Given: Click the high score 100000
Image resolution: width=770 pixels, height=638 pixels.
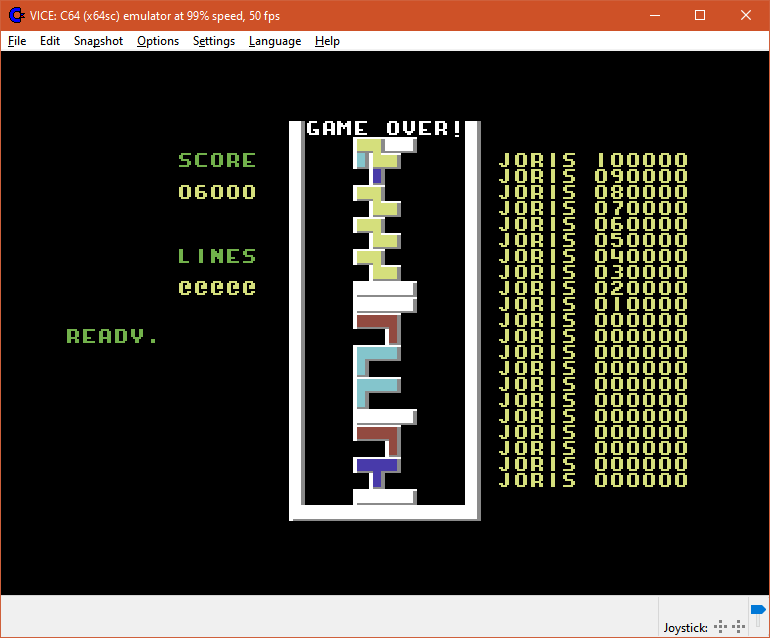Looking at the screenshot, I should click(x=641, y=160).
